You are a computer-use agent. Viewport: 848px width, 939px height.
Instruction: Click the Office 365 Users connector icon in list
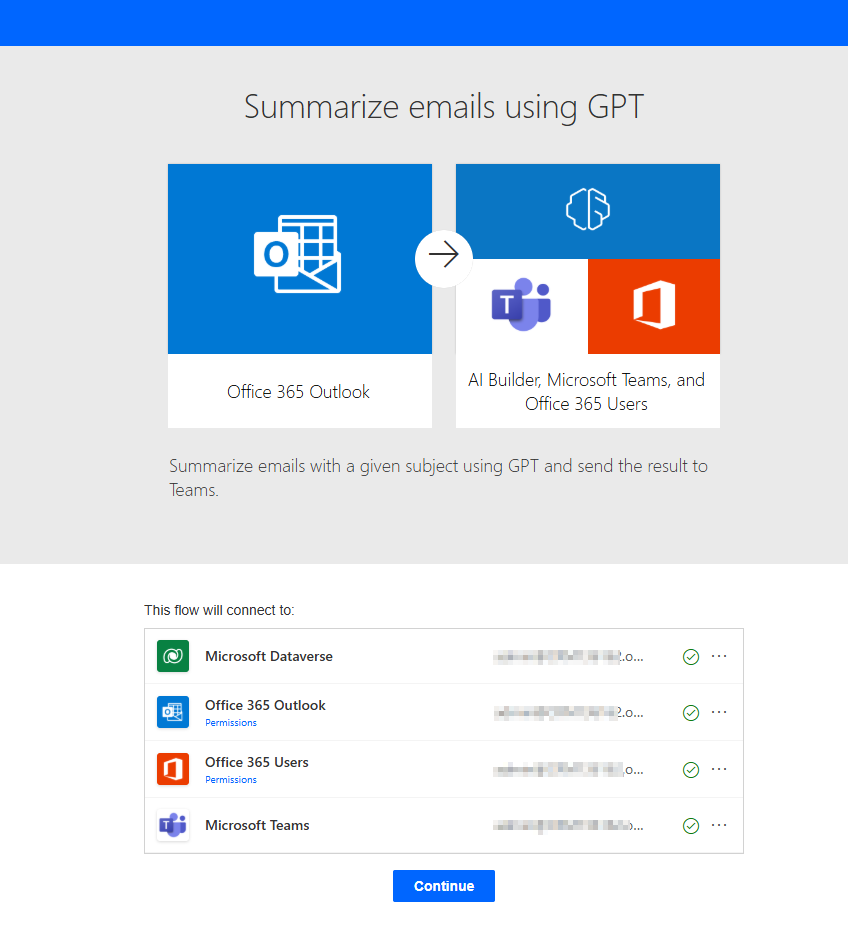tap(173, 769)
